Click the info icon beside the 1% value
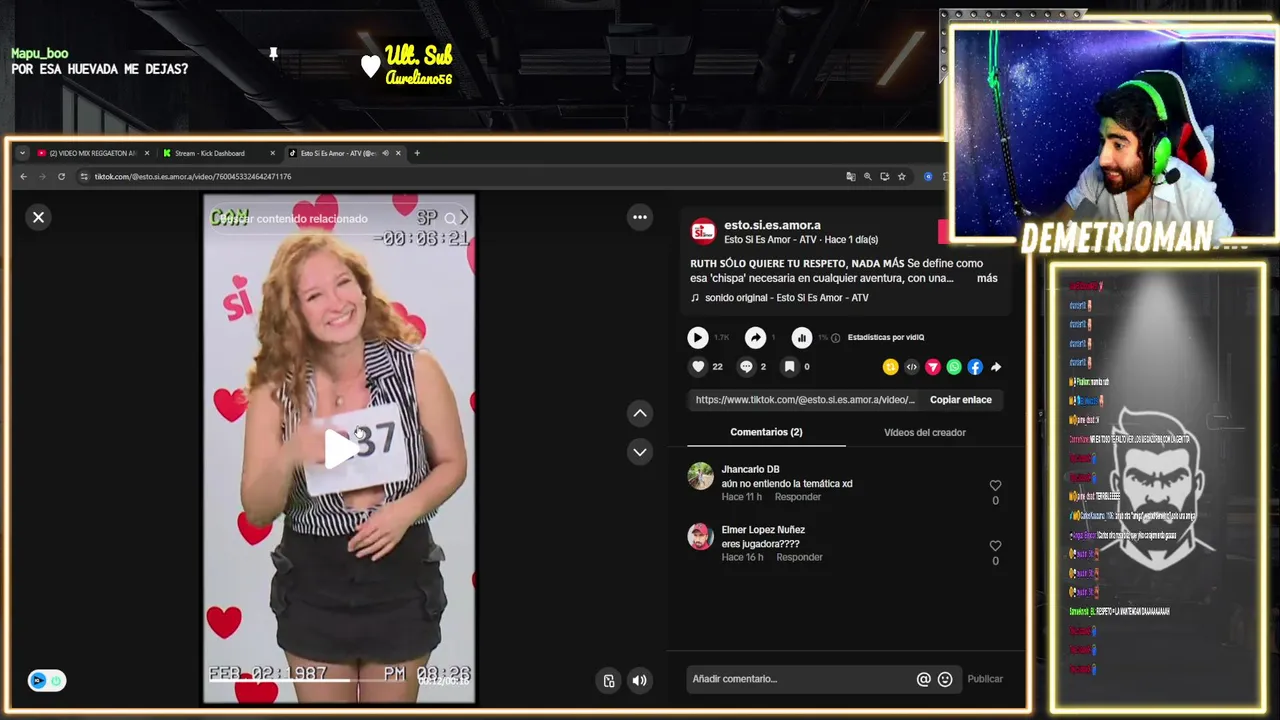The width and height of the screenshot is (1280, 720). coord(836,338)
